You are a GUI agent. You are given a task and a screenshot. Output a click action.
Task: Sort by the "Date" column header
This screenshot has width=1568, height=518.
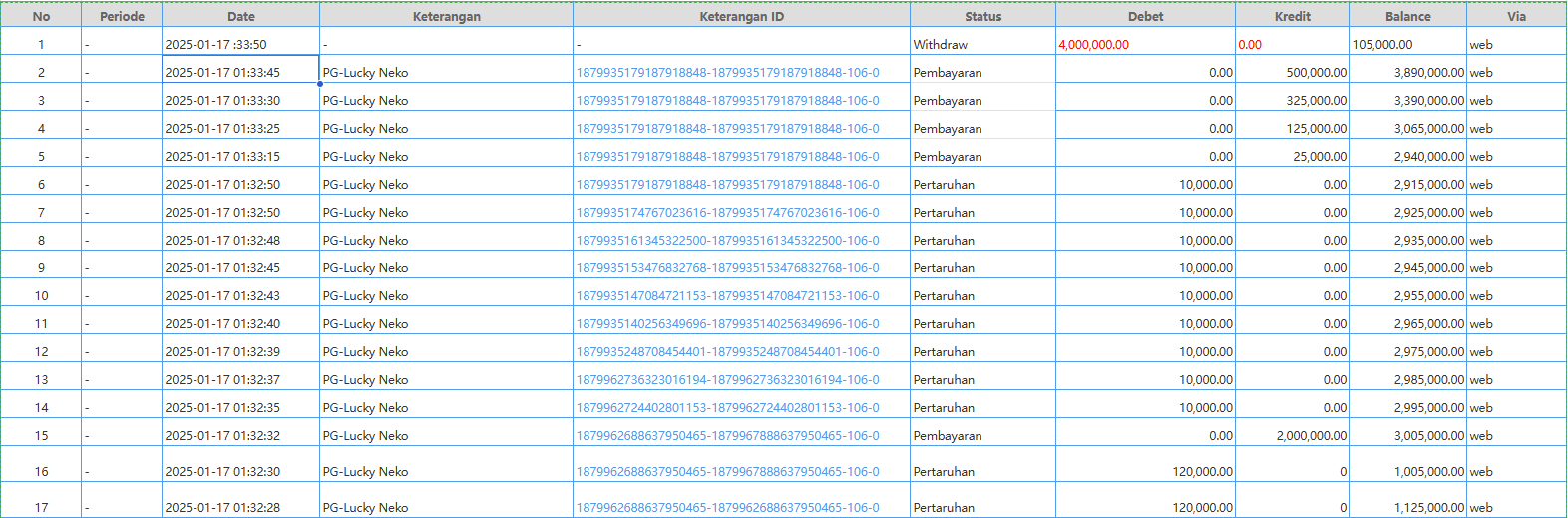pos(240,16)
